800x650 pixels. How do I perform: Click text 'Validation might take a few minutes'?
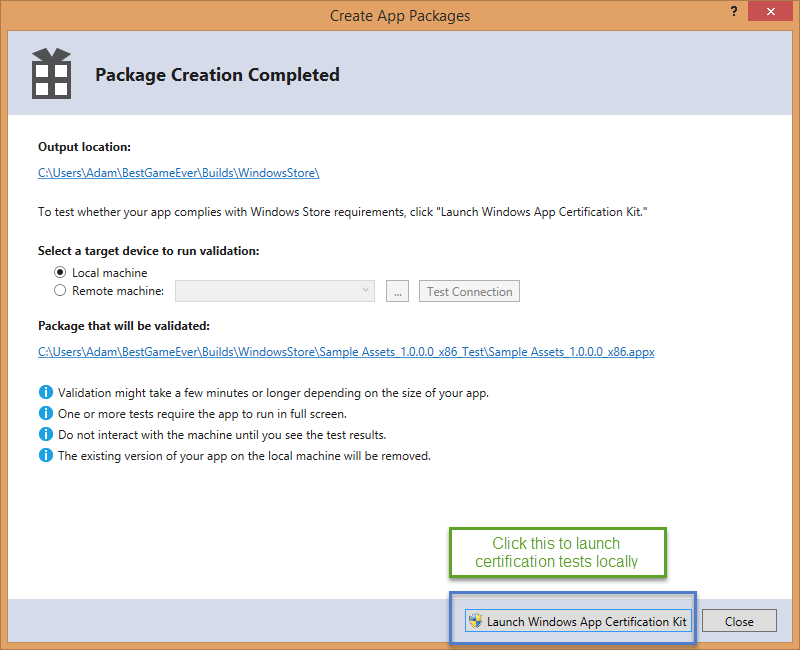pos(273,393)
